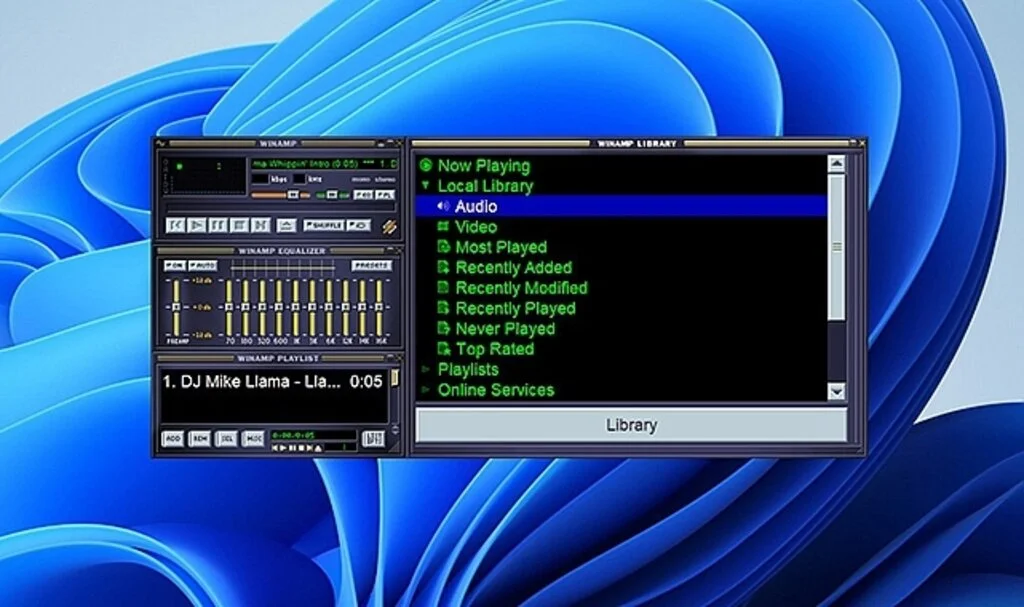1024x607 pixels.
Task: Open the Recently Modified view
Action: click(x=520, y=287)
